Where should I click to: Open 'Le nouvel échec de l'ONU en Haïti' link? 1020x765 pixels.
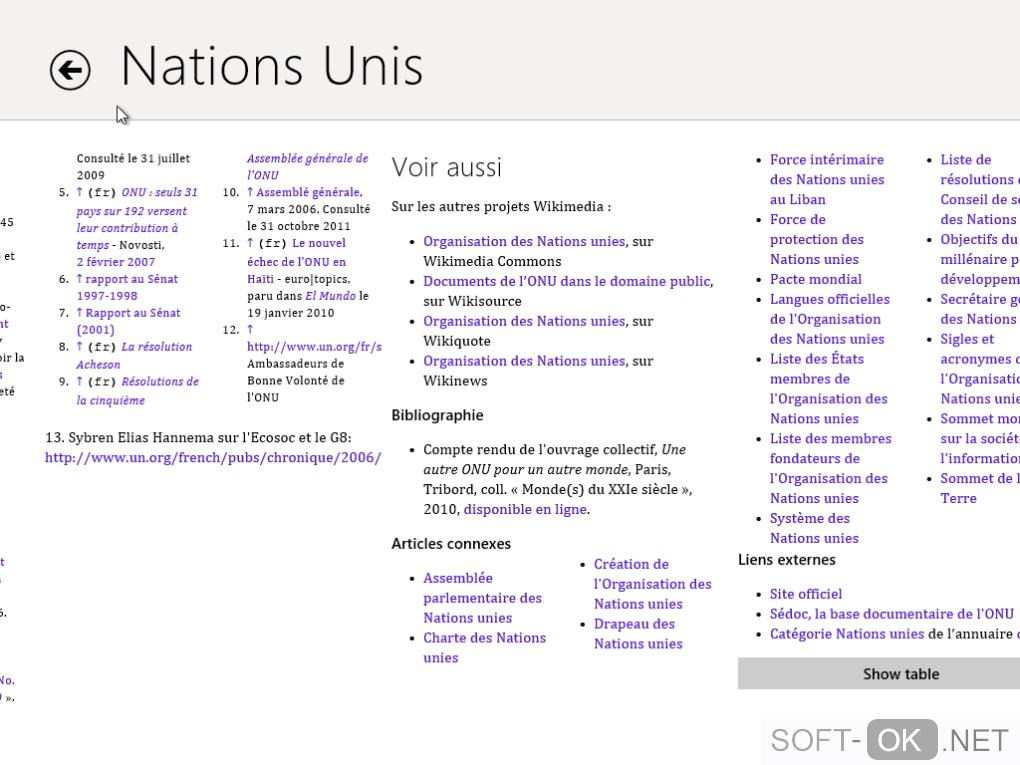coord(296,261)
